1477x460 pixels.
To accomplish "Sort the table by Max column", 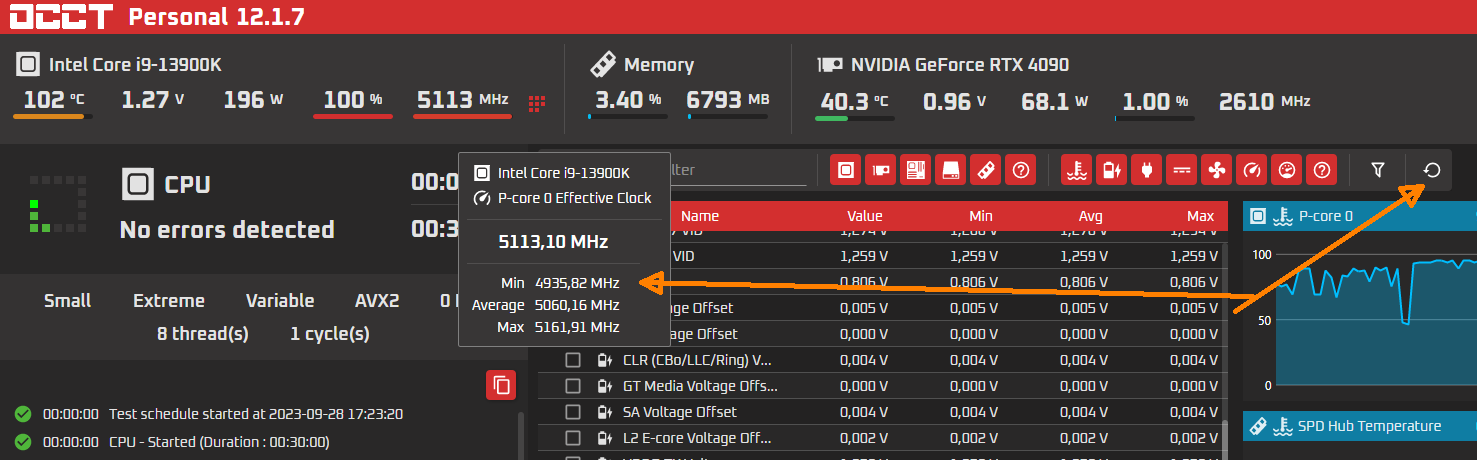I will point(1200,216).
